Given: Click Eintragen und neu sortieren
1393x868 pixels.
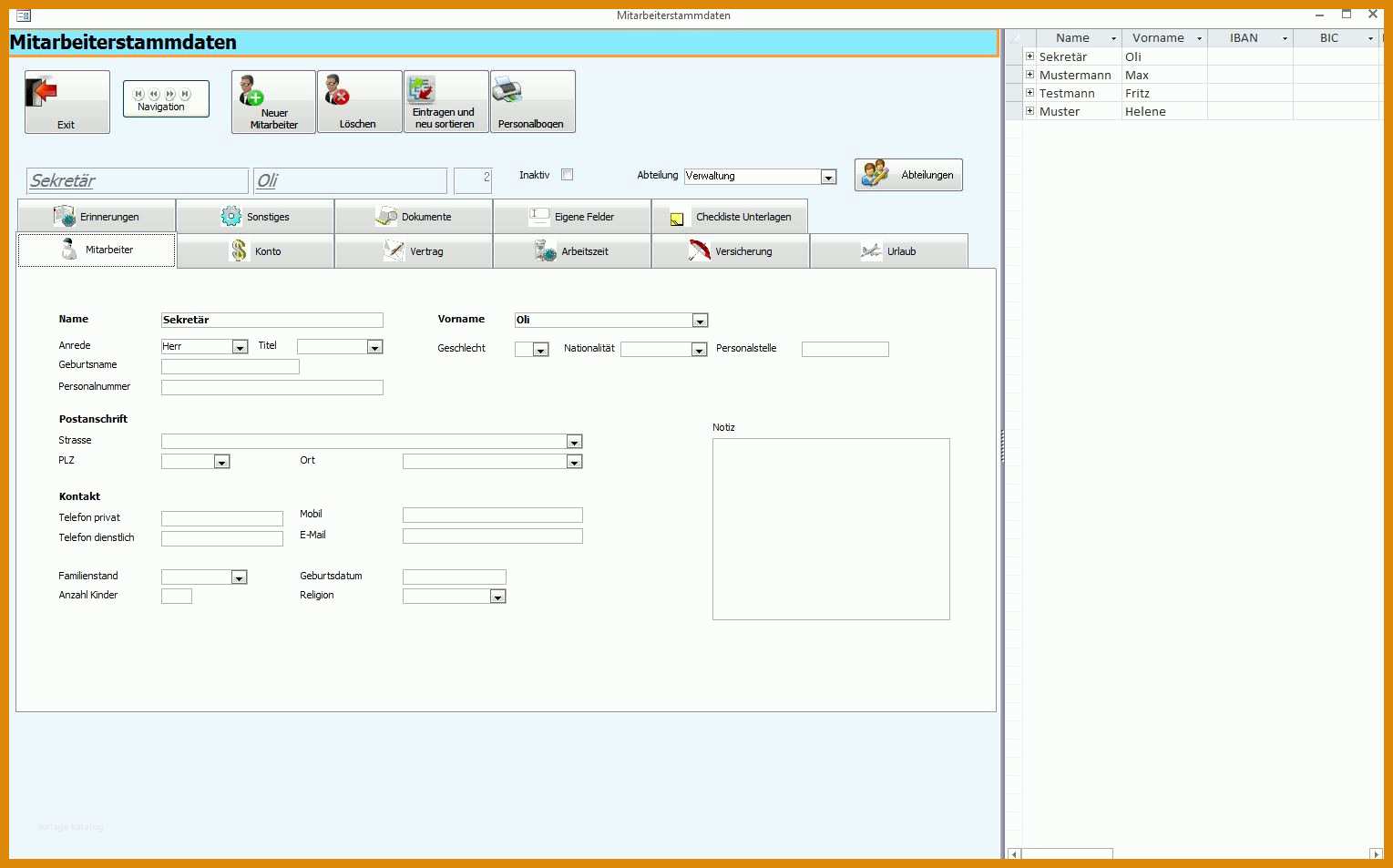Looking at the screenshot, I should coord(446,102).
